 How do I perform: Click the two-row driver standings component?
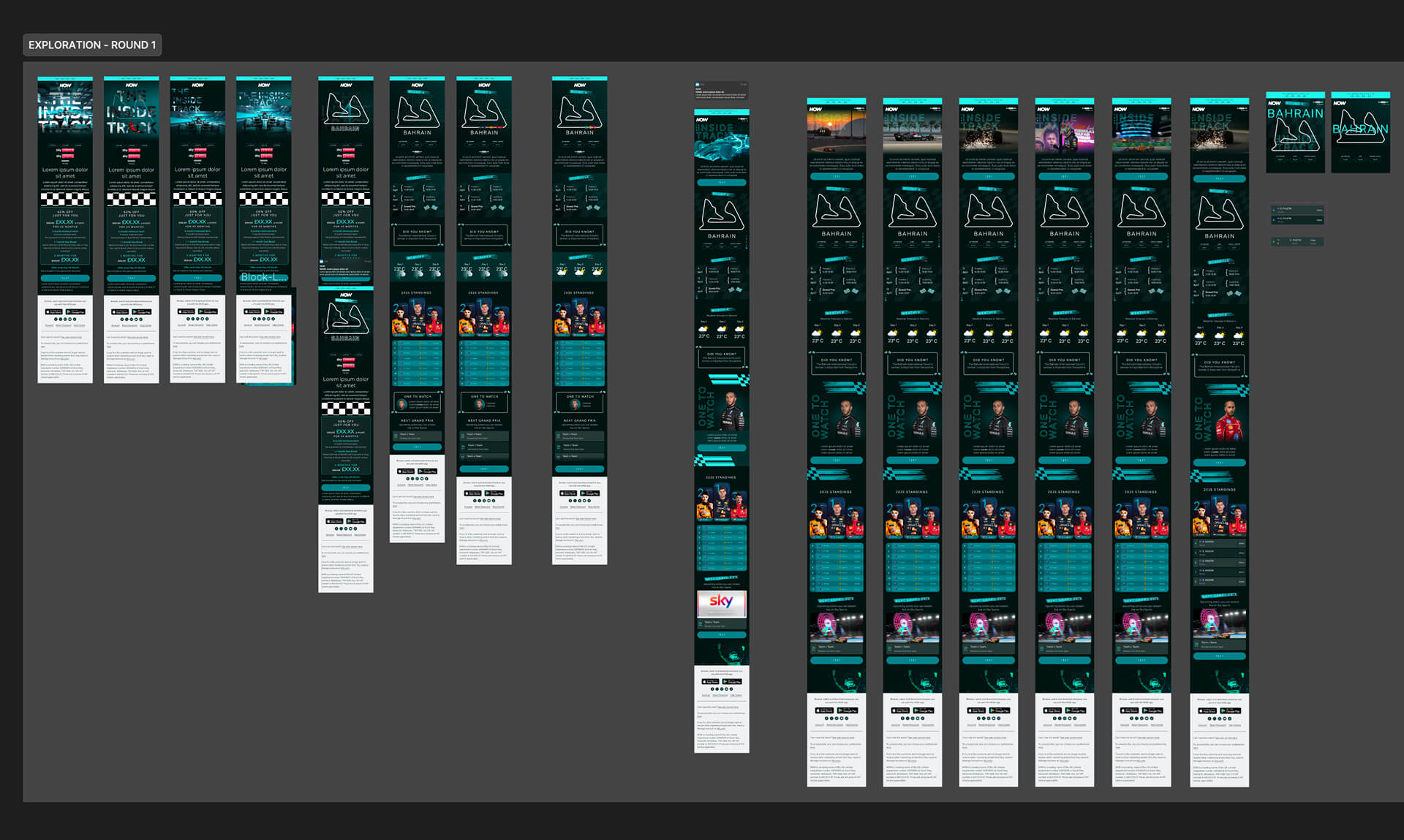pyautogui.click(x=1298, y=214)
